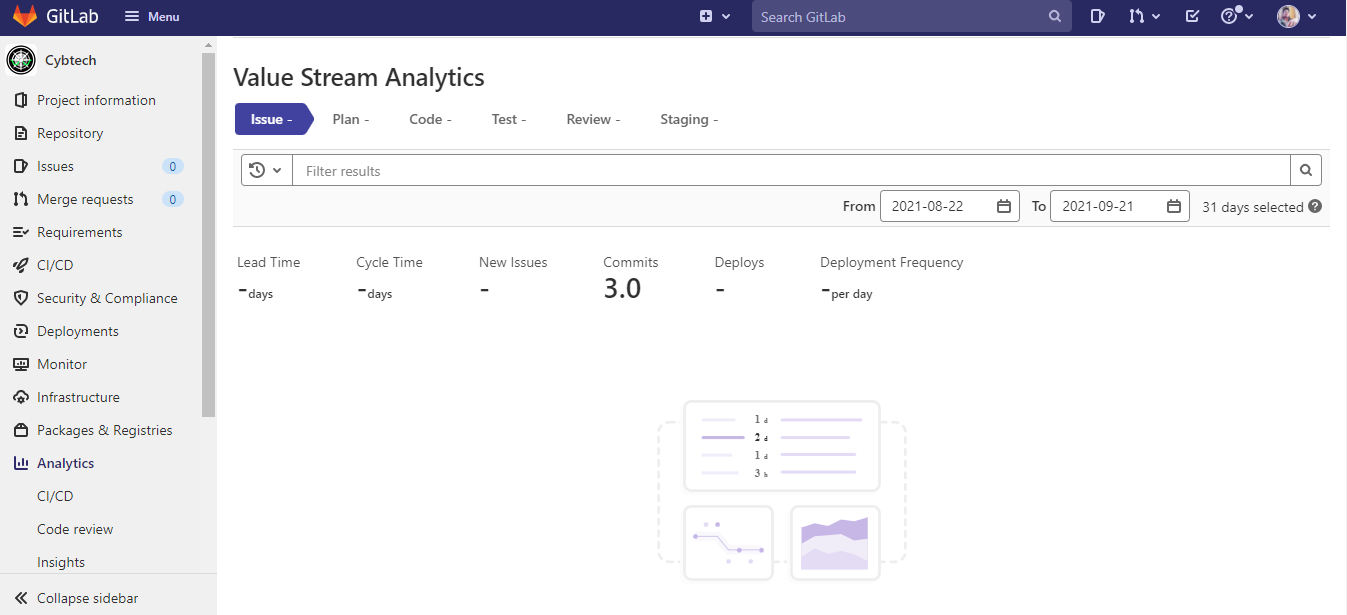Image resolution: width=1347 pixels, height=615 pixels.
Task: Open CI/CD under Analytics
Action: (x=55, y=496)
